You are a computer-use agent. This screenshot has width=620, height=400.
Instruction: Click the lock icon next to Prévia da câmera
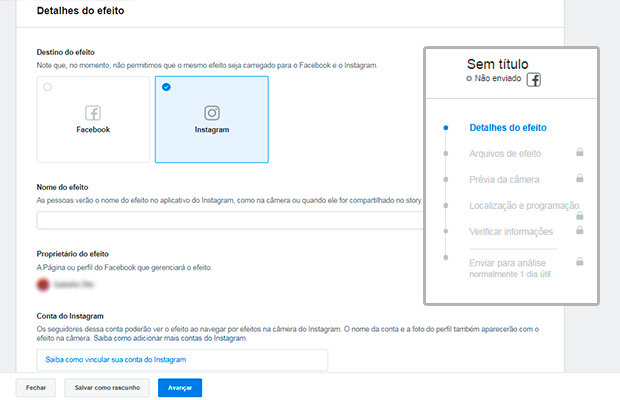click(580, 178)
